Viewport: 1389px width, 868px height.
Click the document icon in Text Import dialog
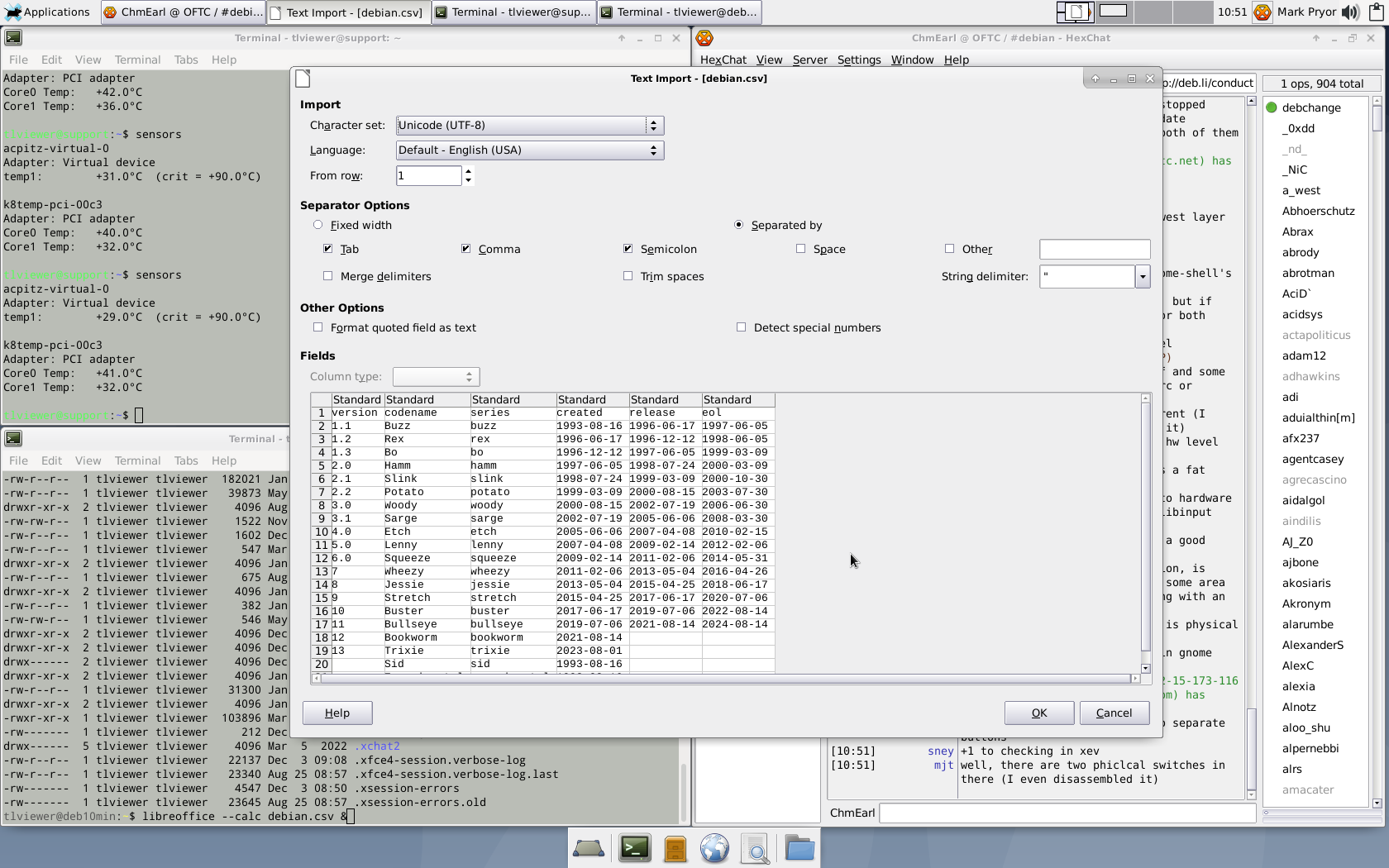pyautogui.click(x=303, y=79)
